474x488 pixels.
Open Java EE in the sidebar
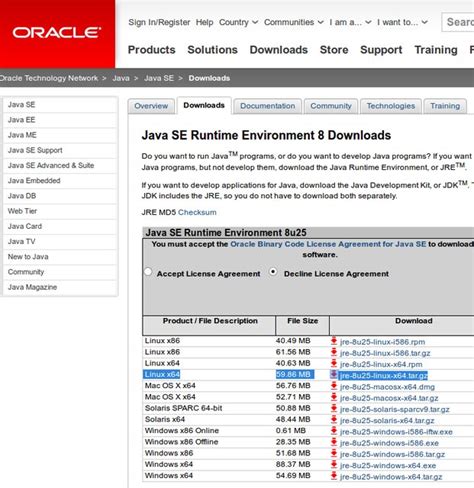pos(60,120)
